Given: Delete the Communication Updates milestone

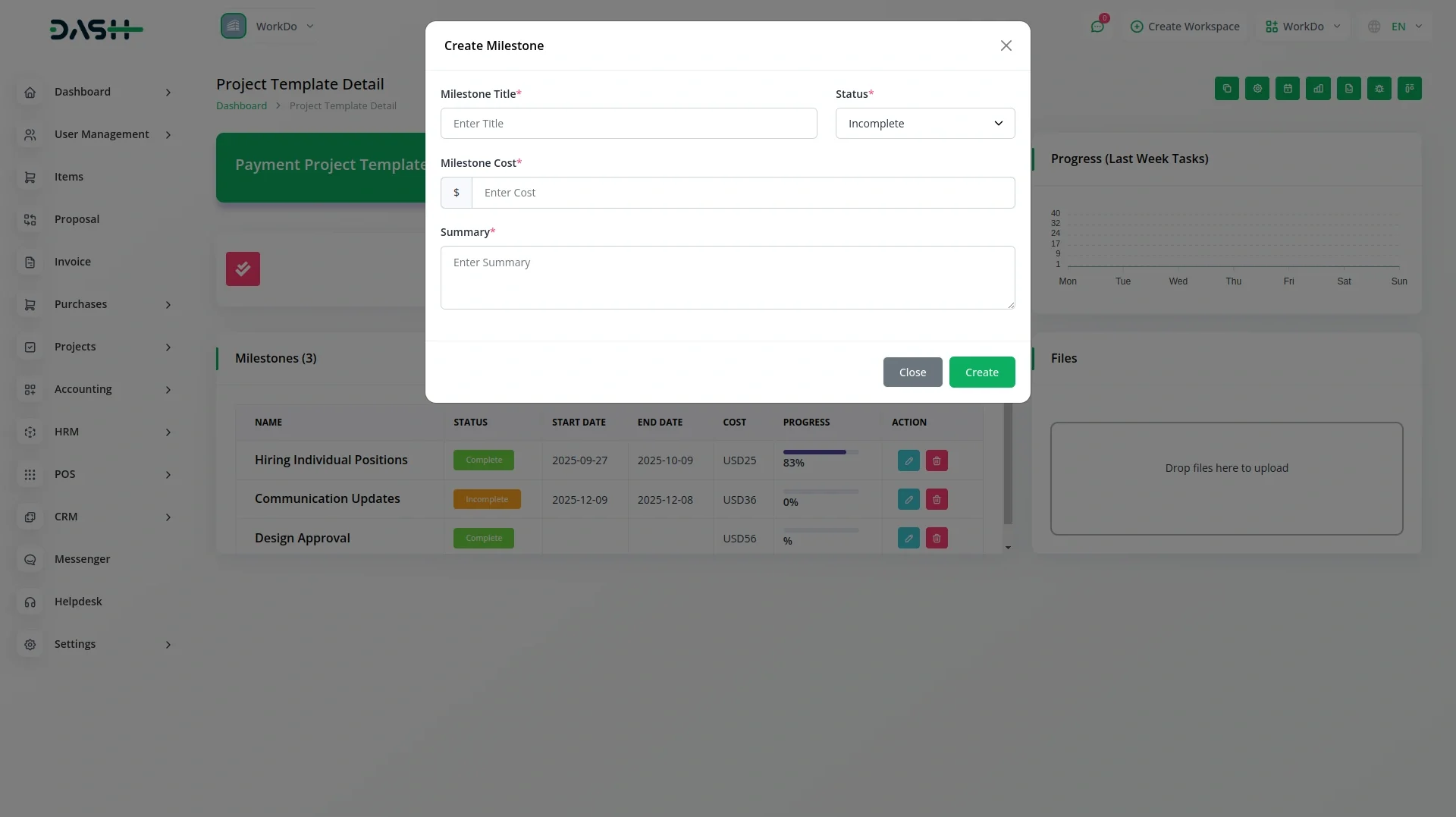Looking at the screenshot, I should click(x=937, y=499).
